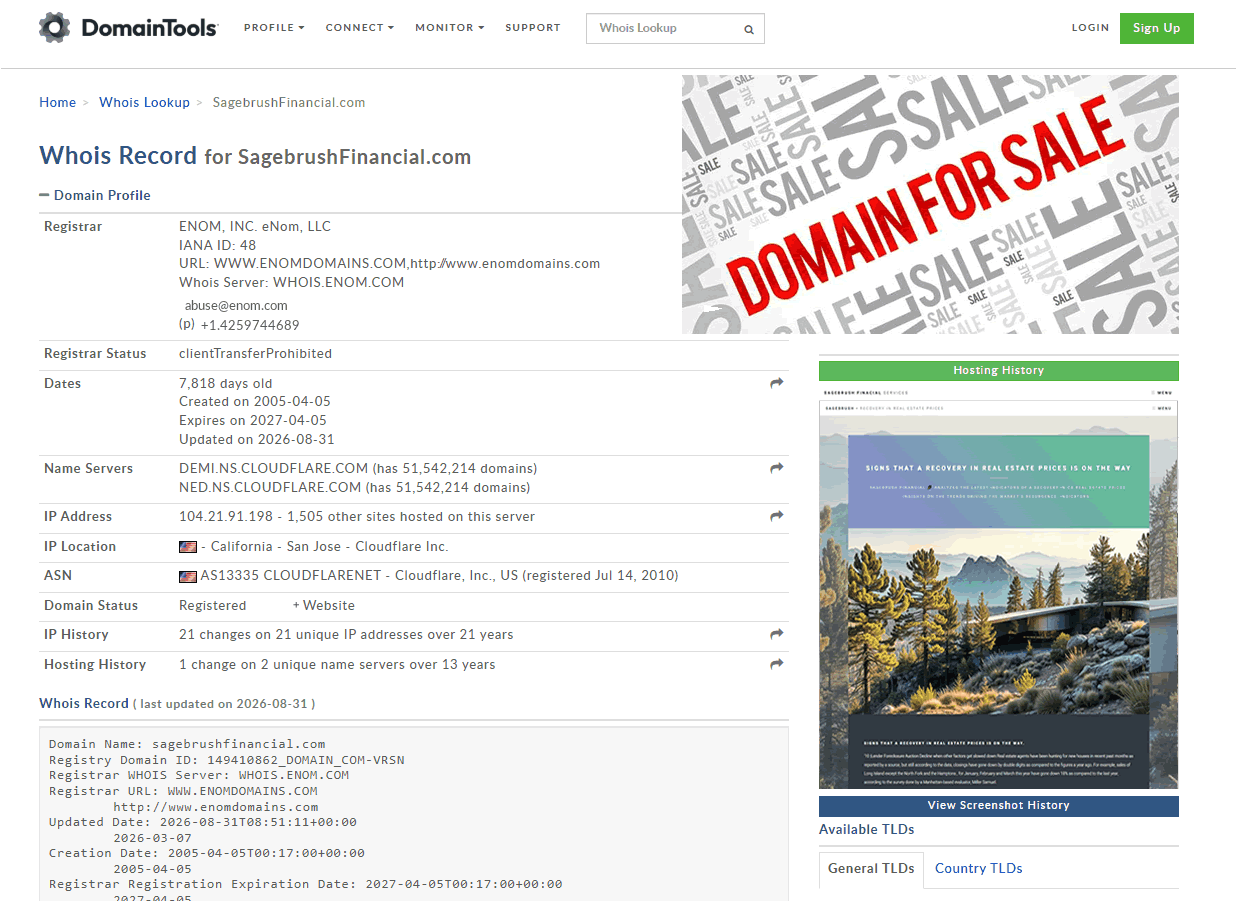
Task: Open the MONITOR dropdown menu
Action: tap(450, 28)
